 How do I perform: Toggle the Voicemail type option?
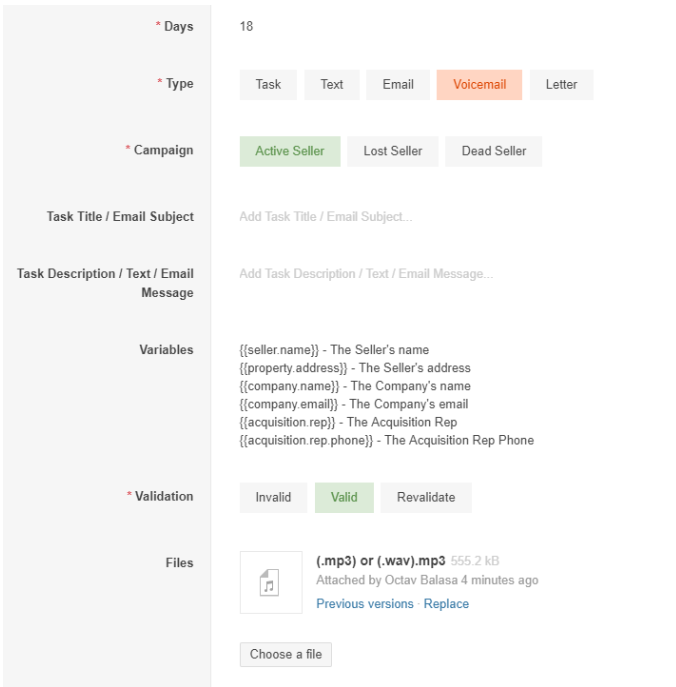click(479, 85)
